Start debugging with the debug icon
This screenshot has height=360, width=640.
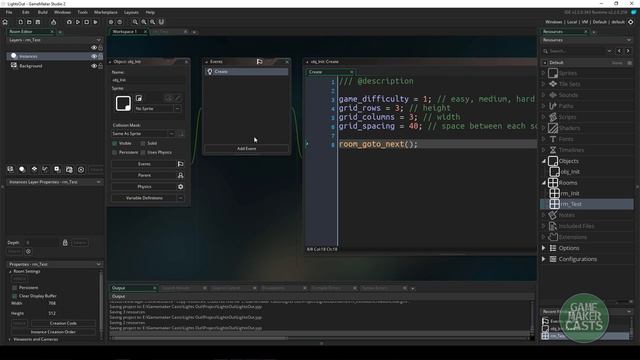pyautogui.click(x=69, y=22)
